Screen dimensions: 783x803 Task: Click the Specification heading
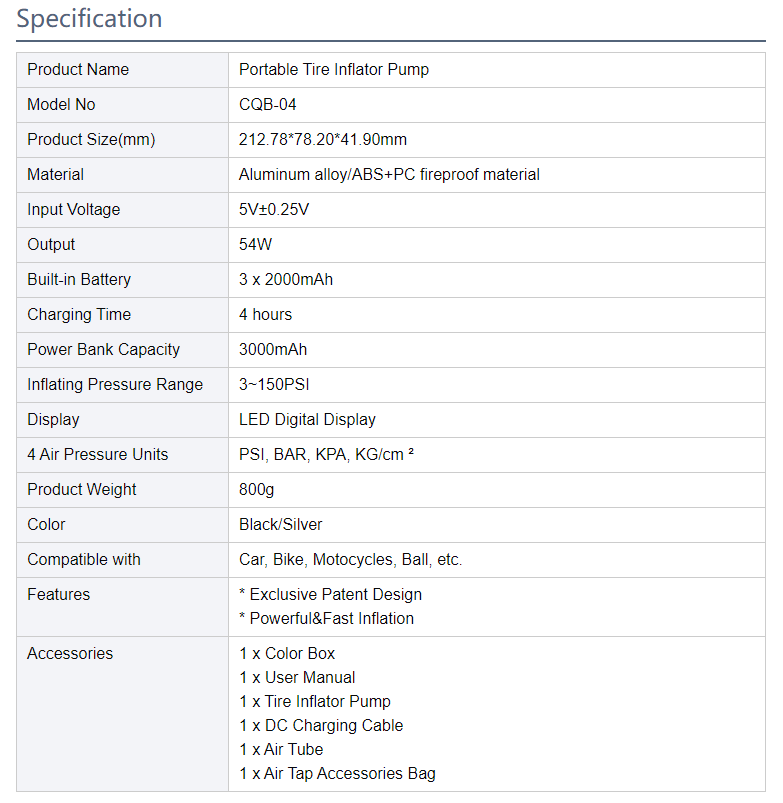tap(89, 19)
